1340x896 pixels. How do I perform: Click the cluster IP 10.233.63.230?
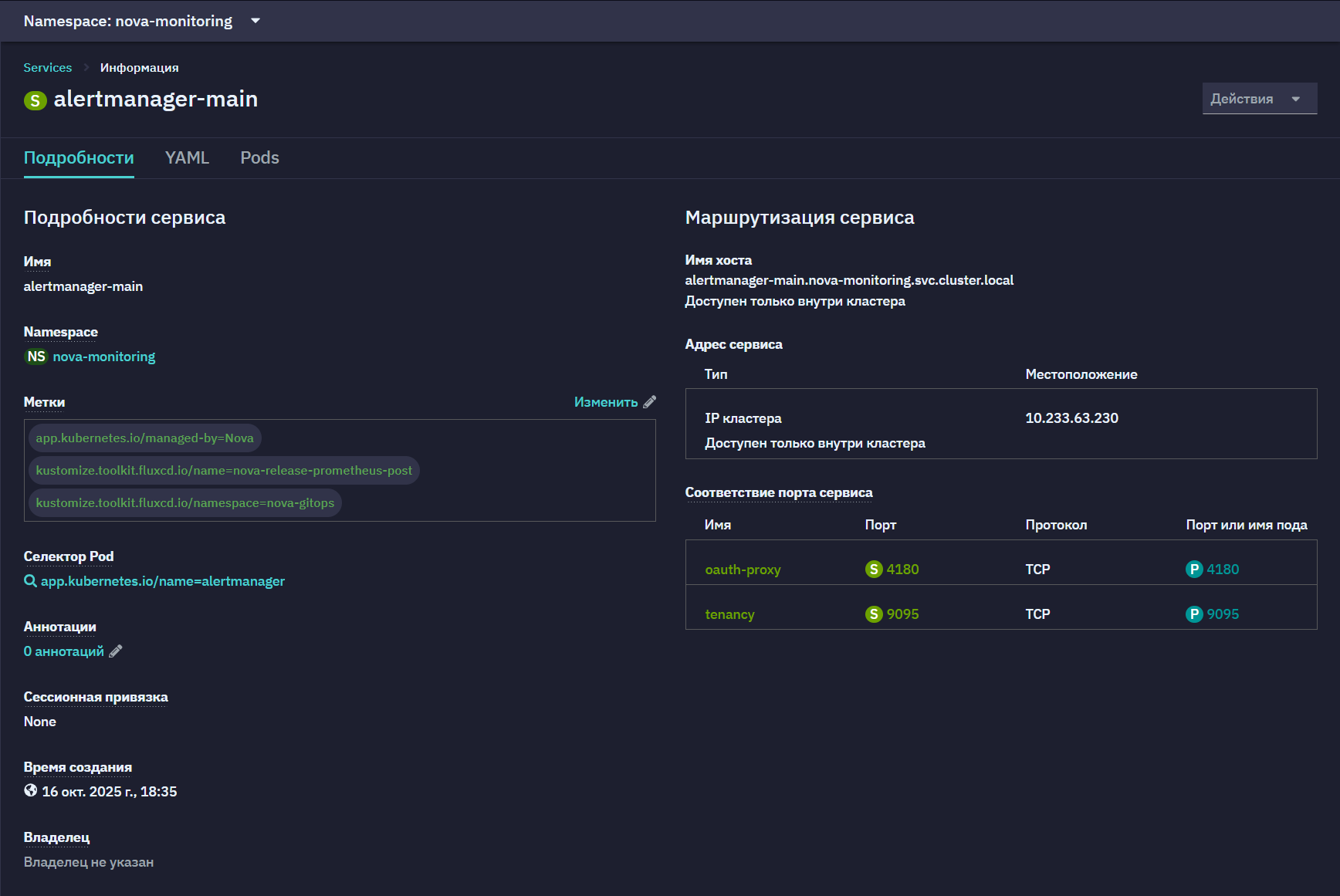1071,418
